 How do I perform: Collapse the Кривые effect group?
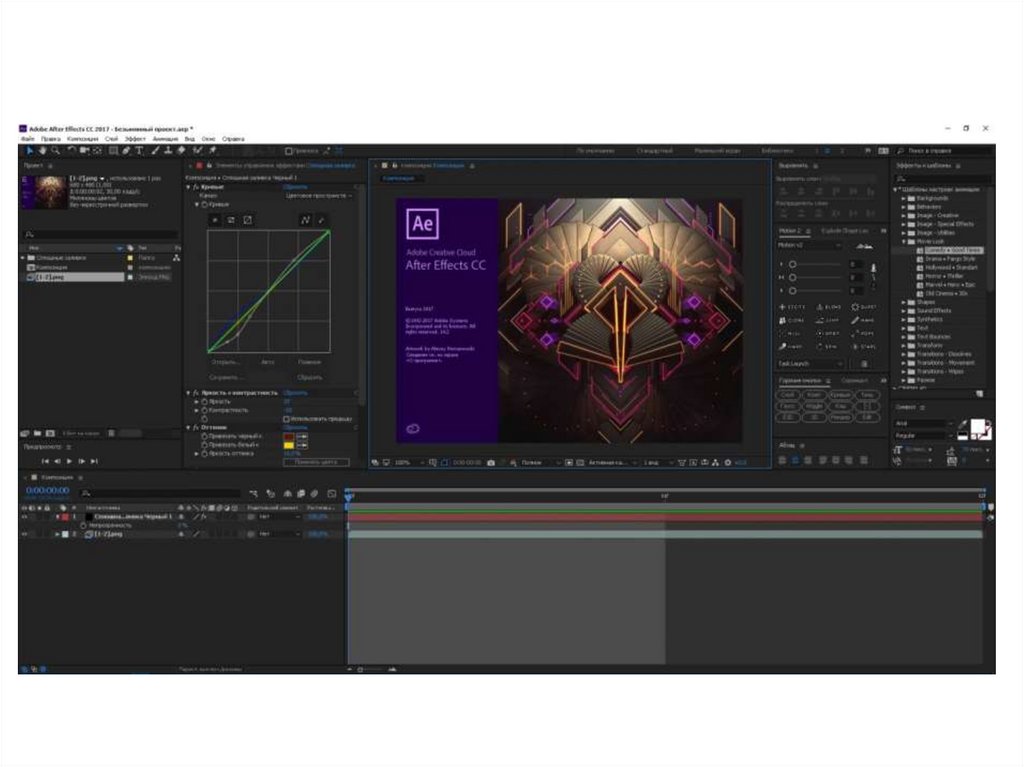pyautogui.click(x=188, y=187)
